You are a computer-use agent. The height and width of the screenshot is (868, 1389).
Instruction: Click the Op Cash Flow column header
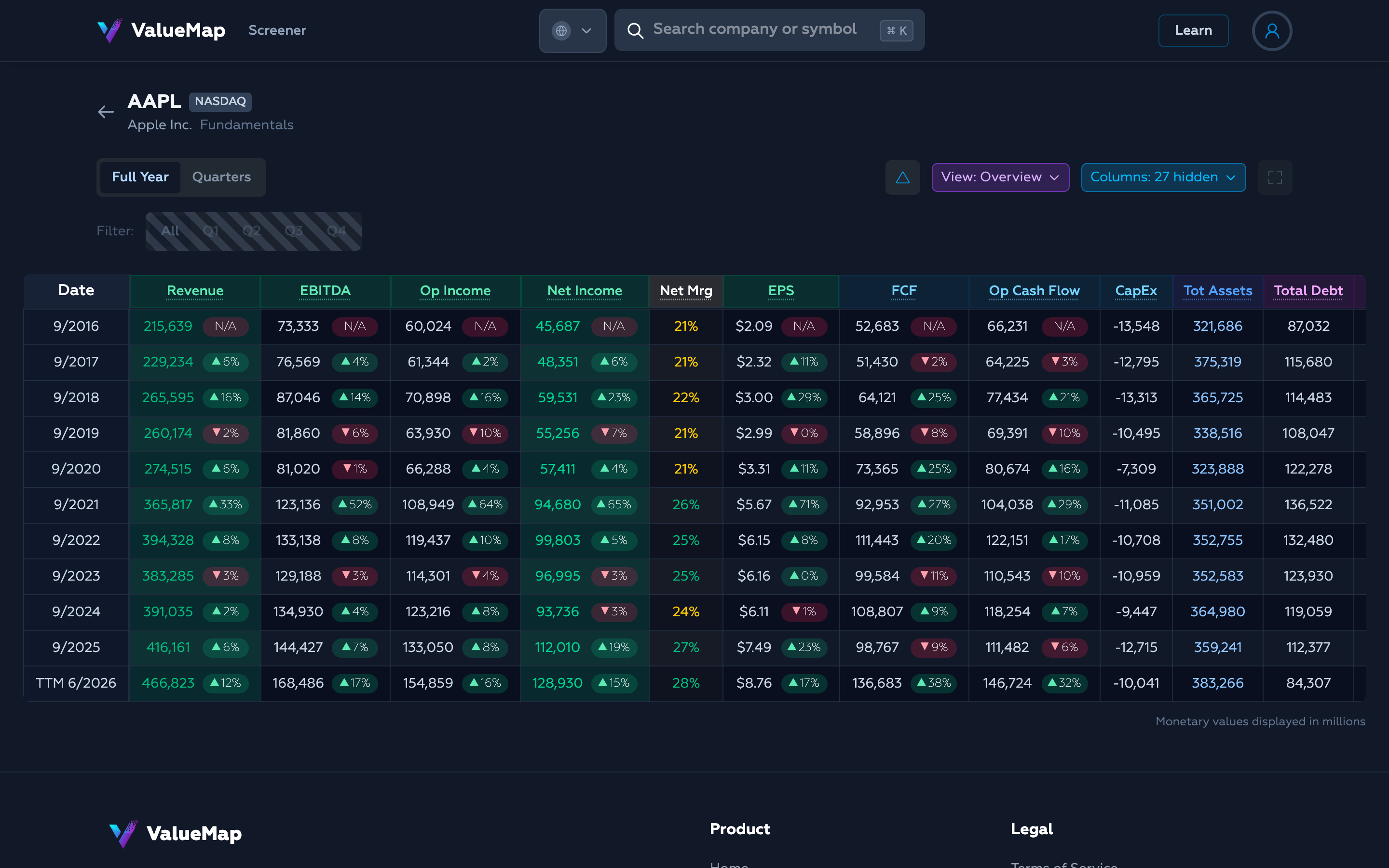[x=1035, y=291]
